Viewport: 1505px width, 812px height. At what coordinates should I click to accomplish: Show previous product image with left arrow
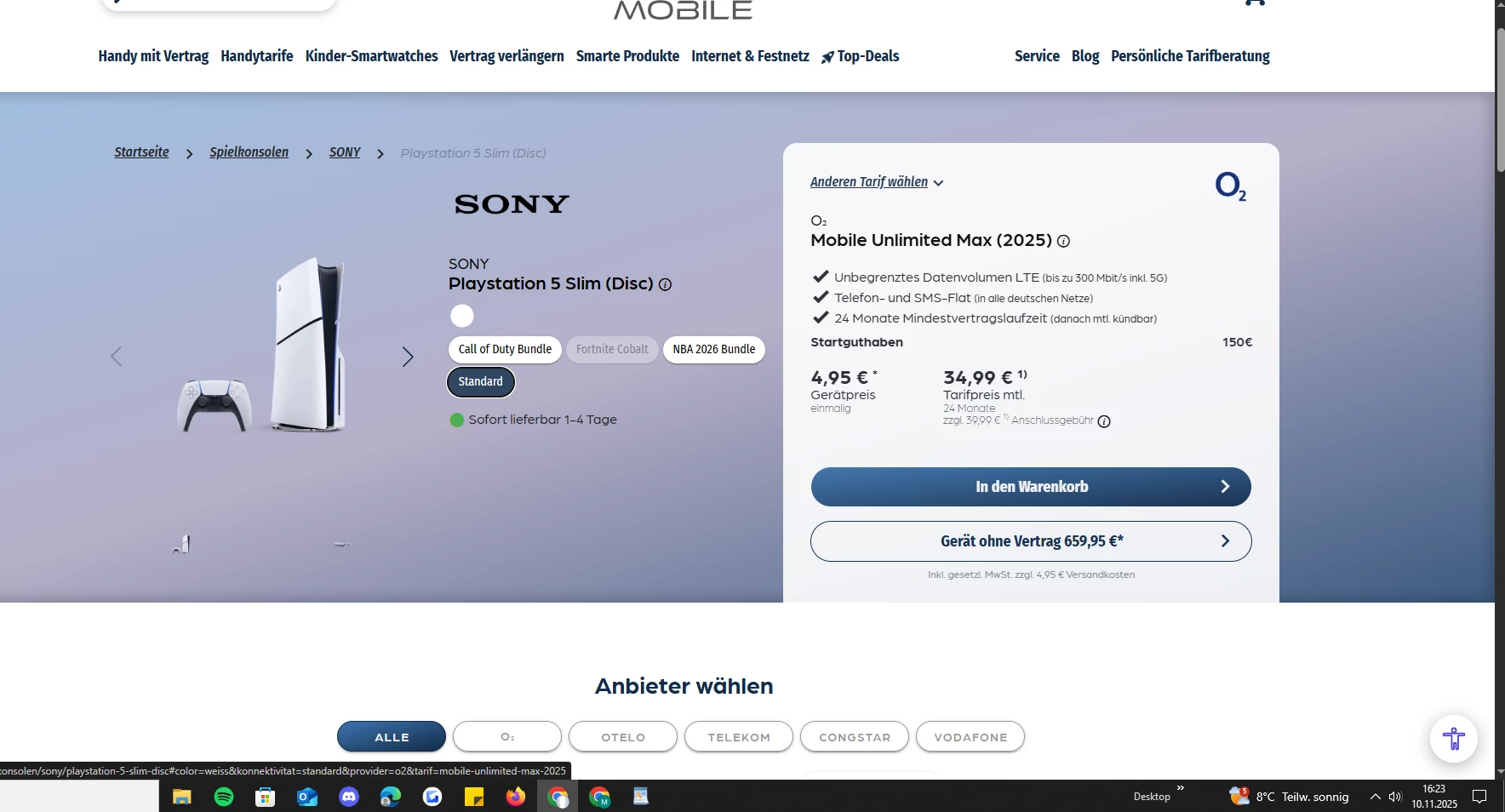[117, 357]
